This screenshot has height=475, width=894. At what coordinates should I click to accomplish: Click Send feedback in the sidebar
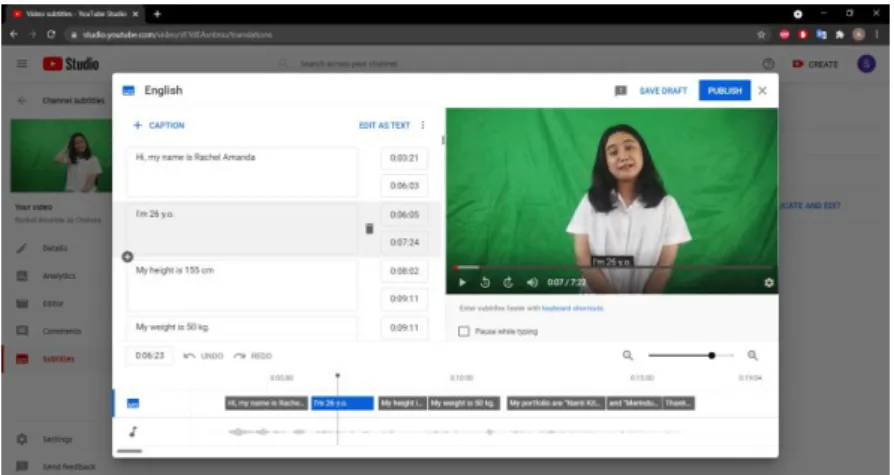pos(69,466)
